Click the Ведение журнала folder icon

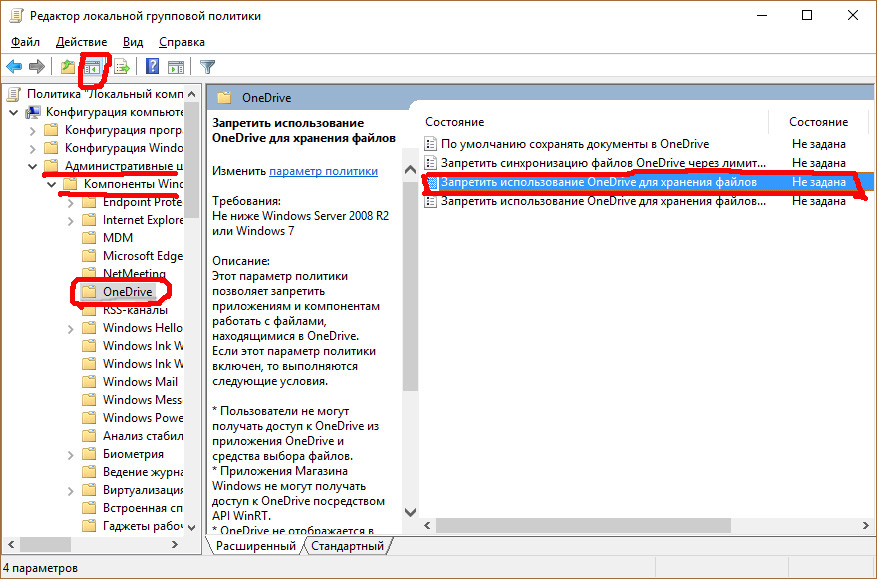tap(89, 472)
